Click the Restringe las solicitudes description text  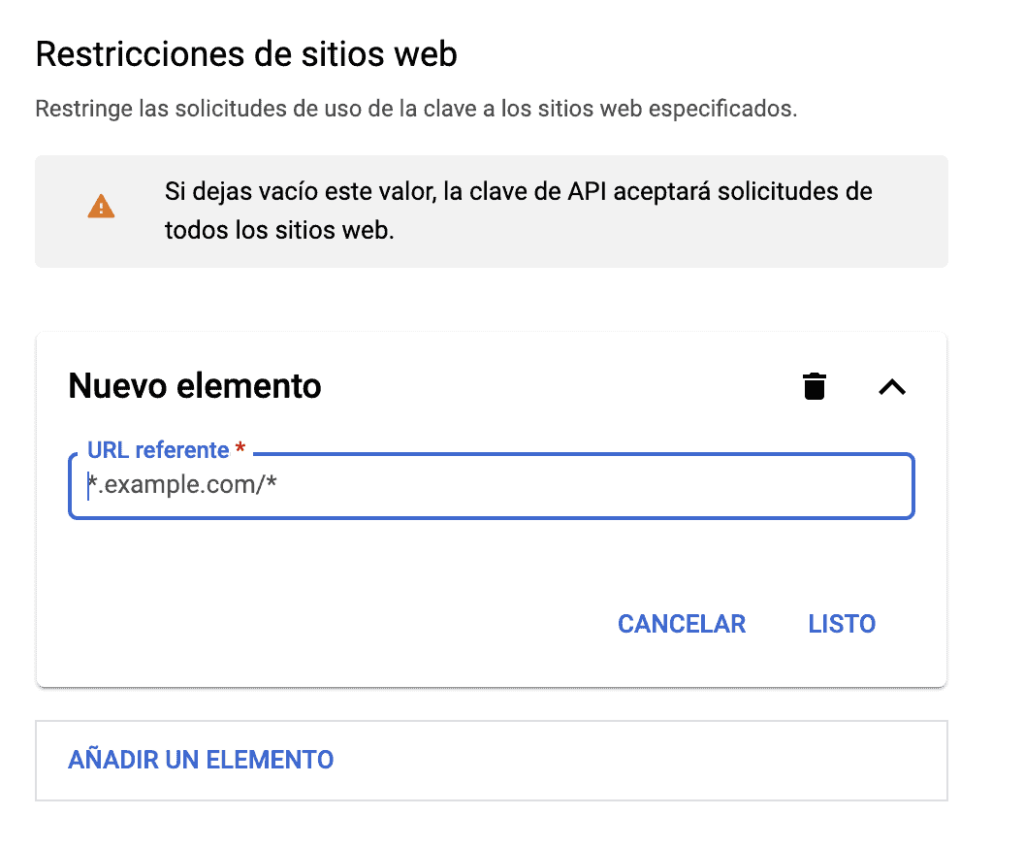coord(416,109)
